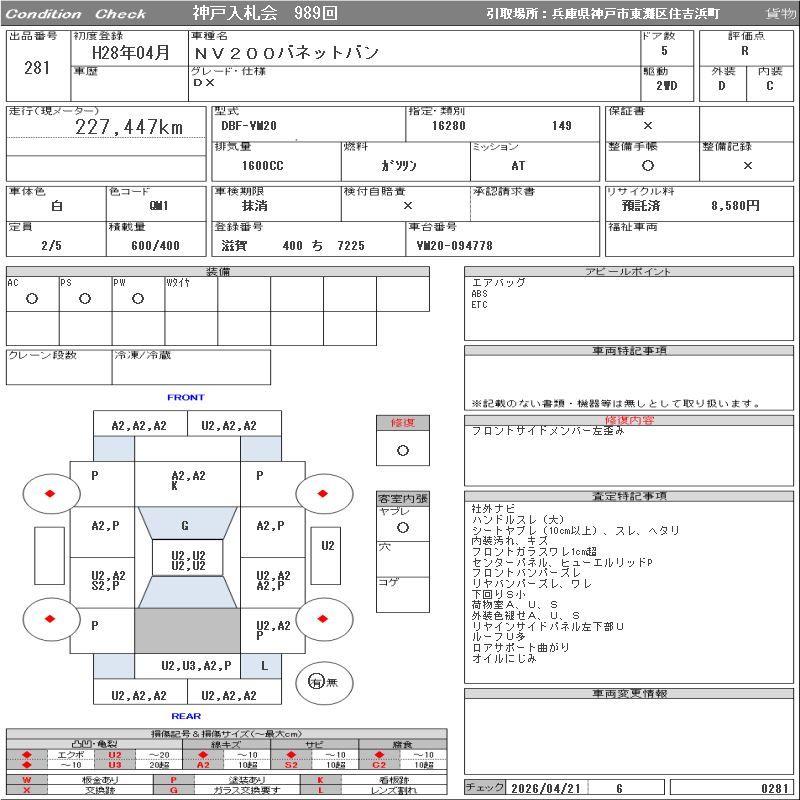Image resolution: width=800 pixels, height=800 pixels.
Task: Click the circled 有 spare tire mark
Action: tap(316, 682)
